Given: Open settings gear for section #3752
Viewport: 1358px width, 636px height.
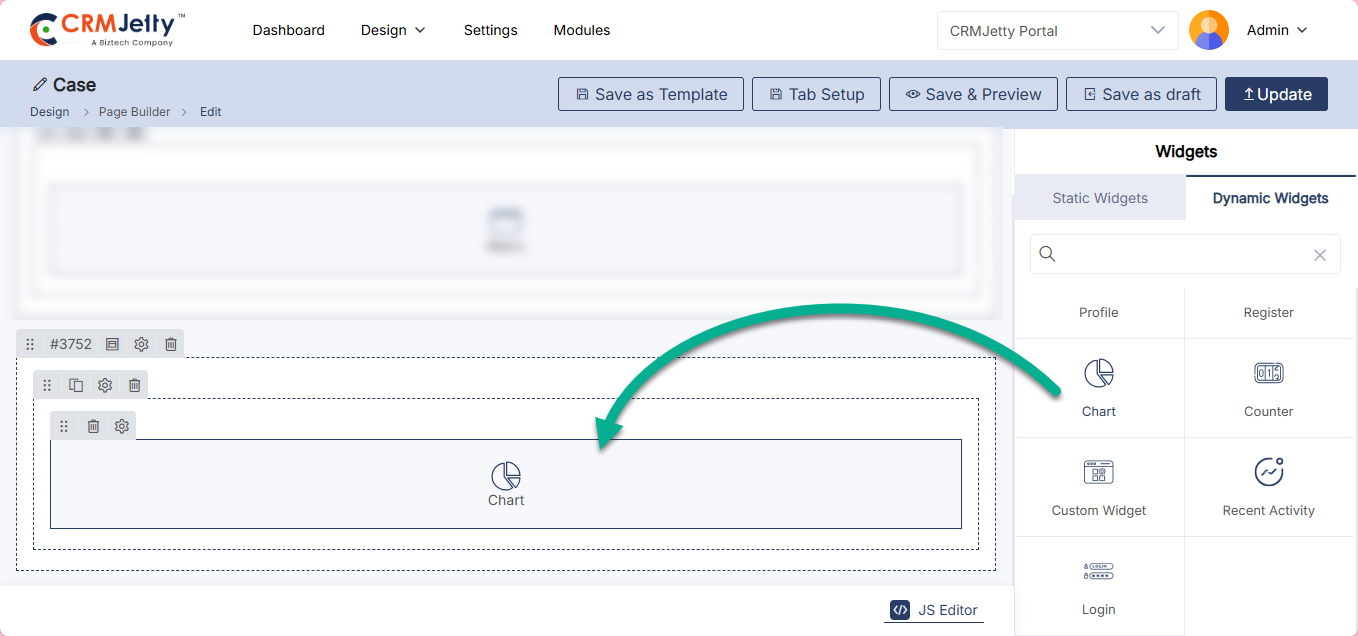Looking at the screenshot, I should [141, 344].
